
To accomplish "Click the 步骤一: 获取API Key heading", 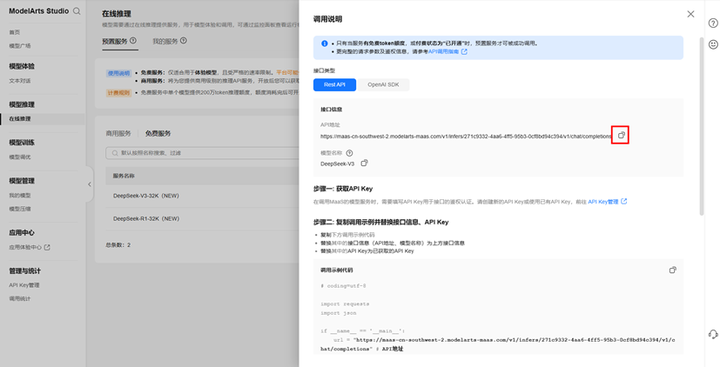I will (343, 189).
